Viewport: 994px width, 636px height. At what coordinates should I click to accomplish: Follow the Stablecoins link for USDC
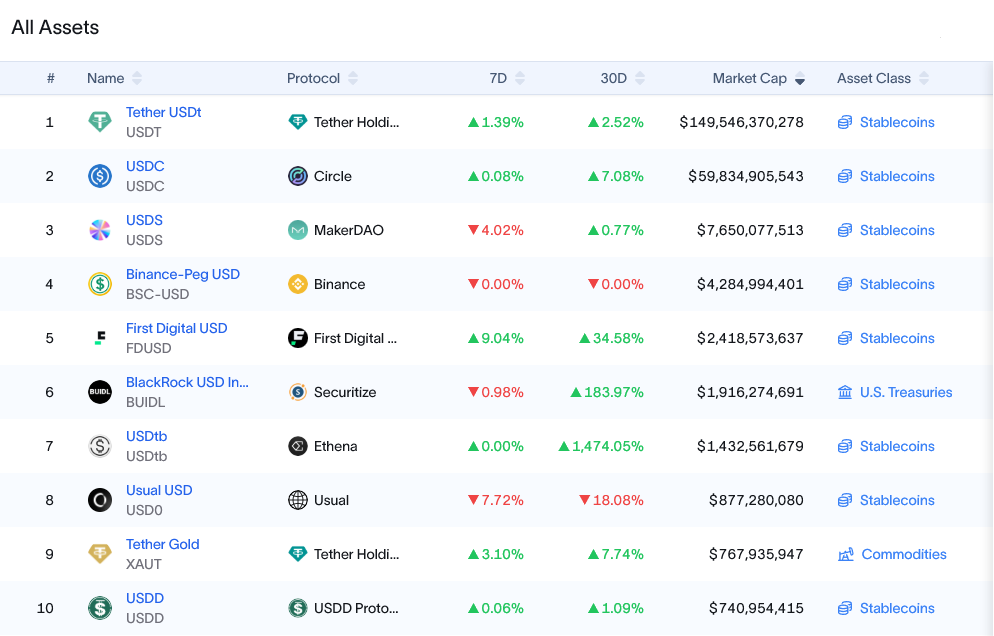pos(897,176)
